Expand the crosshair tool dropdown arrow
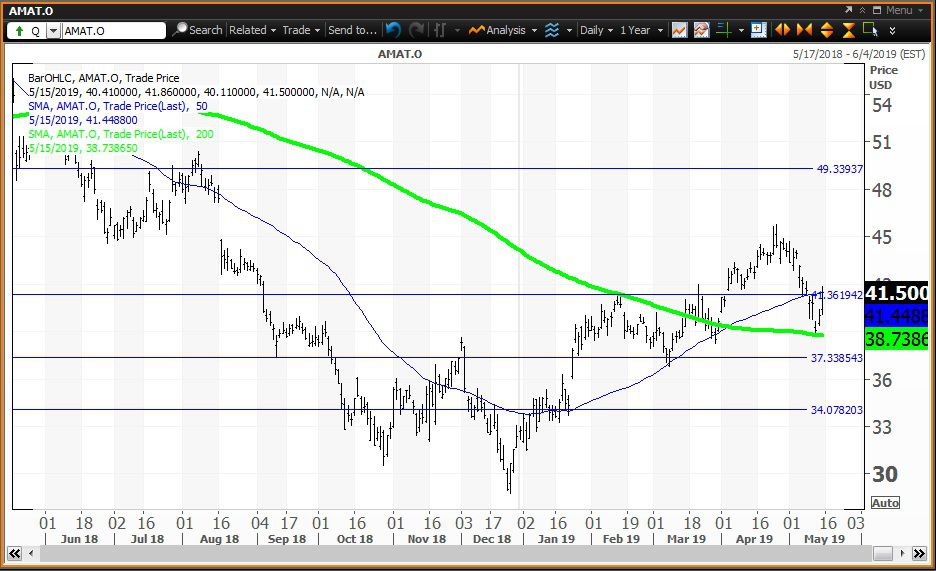Screen dimensions: 936x571 click(x=741, y=30)
